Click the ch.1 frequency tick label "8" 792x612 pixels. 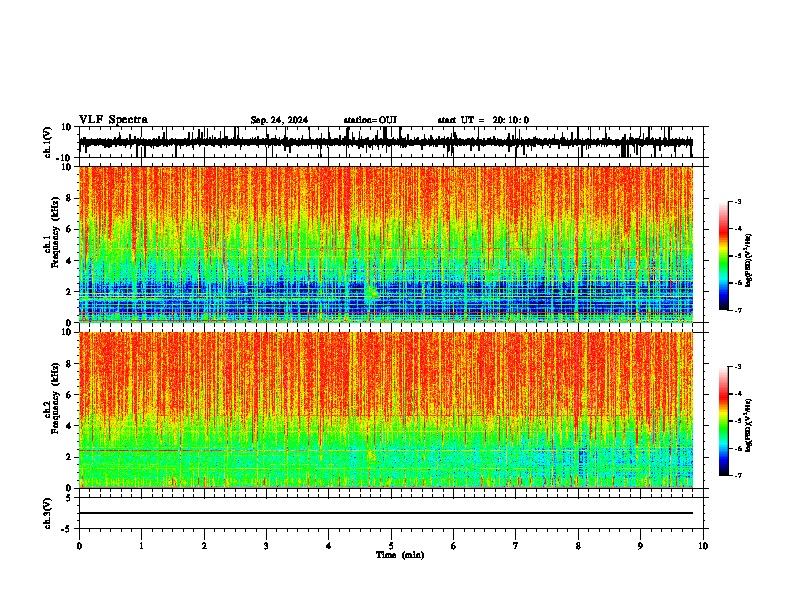point(69,198)
